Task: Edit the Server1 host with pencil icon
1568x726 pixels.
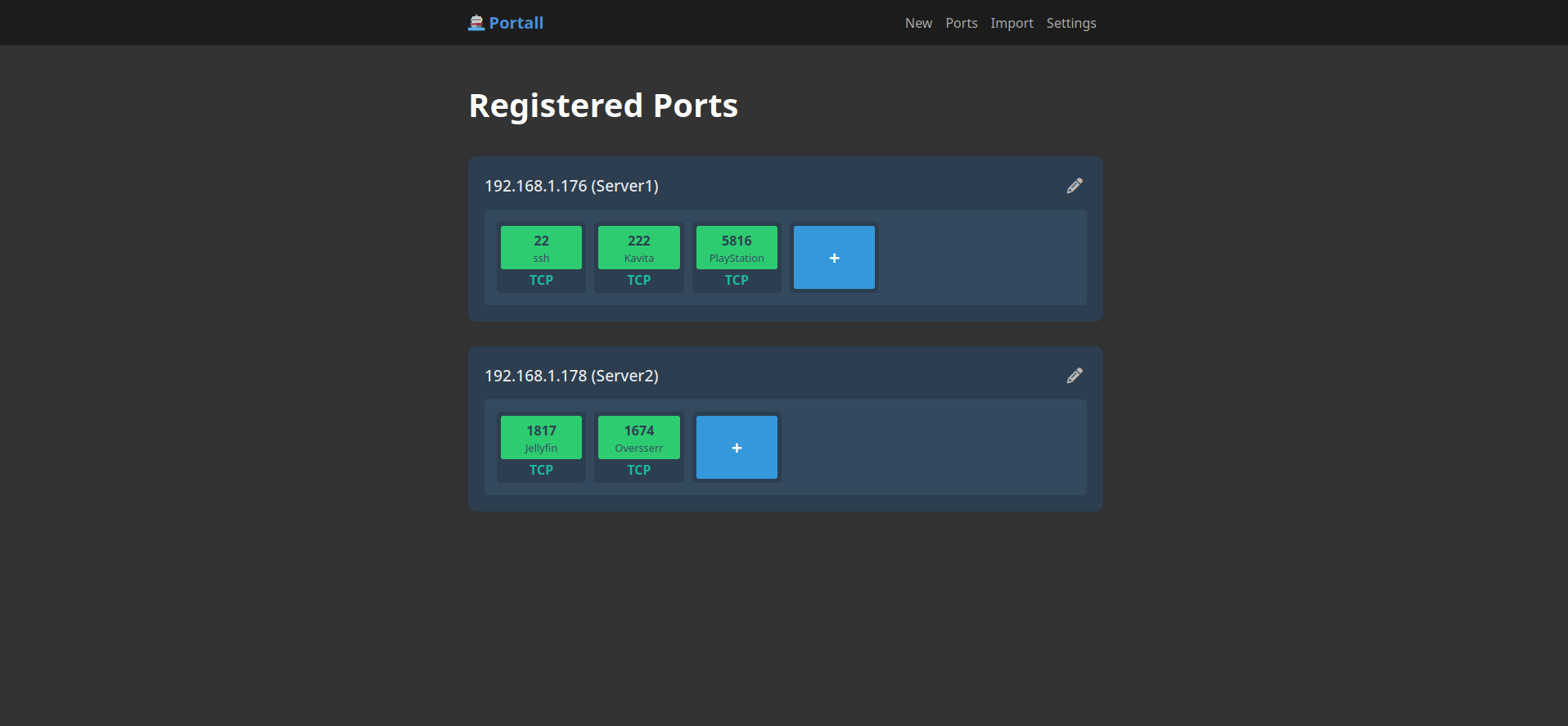Action: 1075,186
